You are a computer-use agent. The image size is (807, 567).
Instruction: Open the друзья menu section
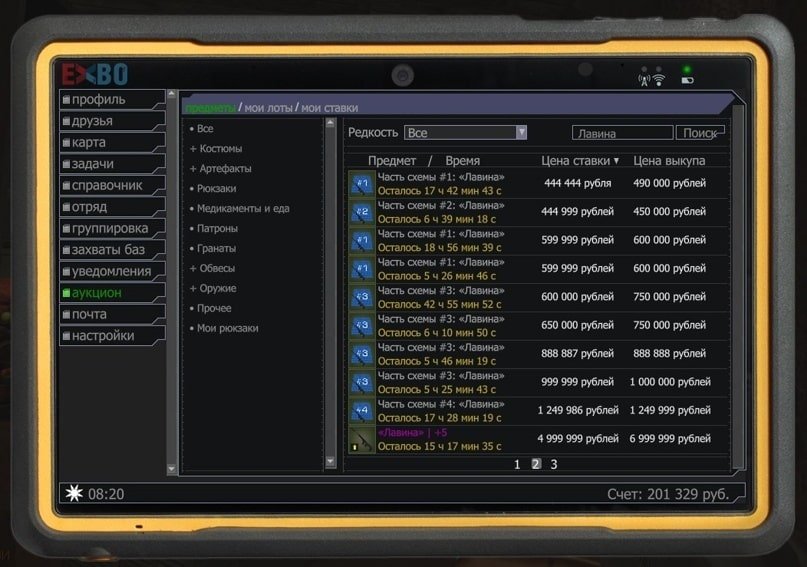click(112, 121)
